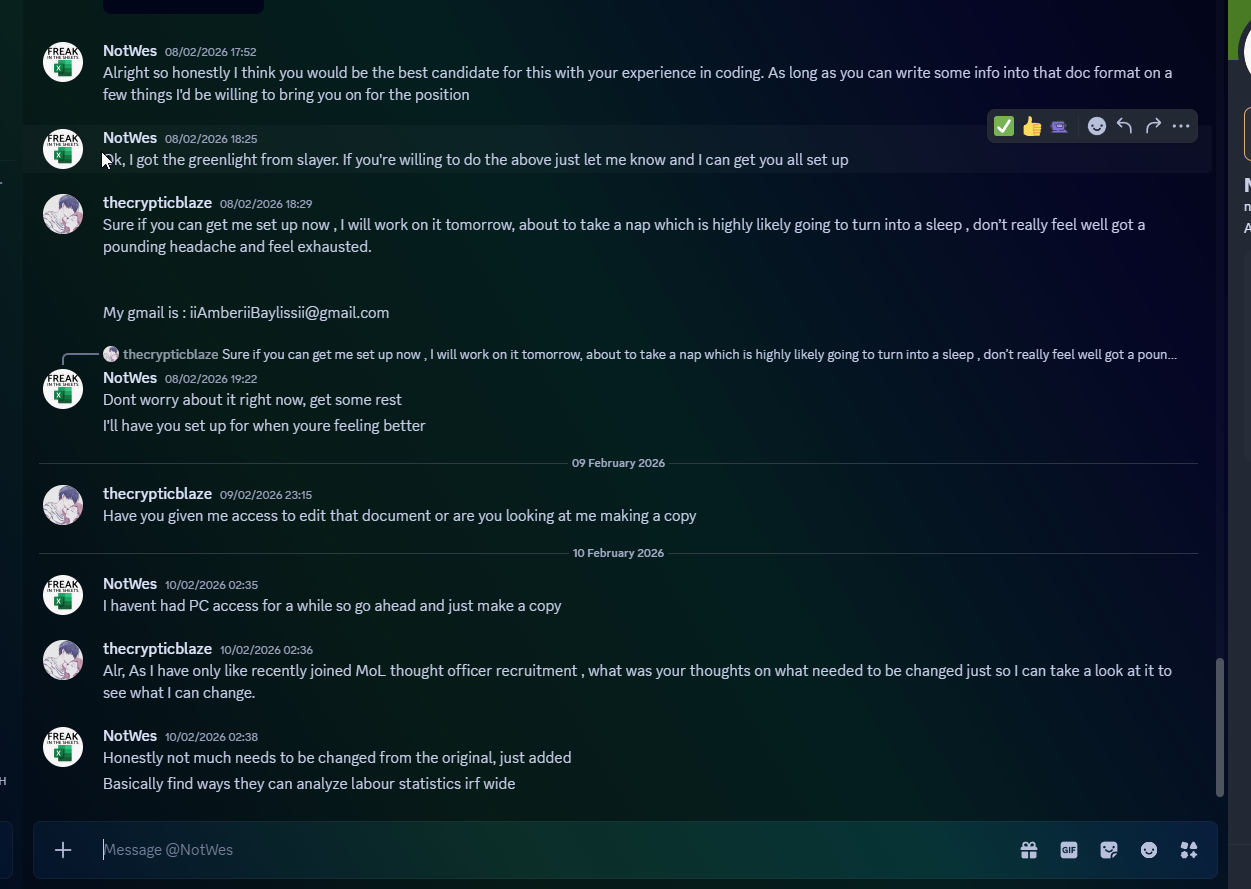The width and height of the screenshot is (1251, 889).
Task: Forward the hovered message
Action: 1153,126
